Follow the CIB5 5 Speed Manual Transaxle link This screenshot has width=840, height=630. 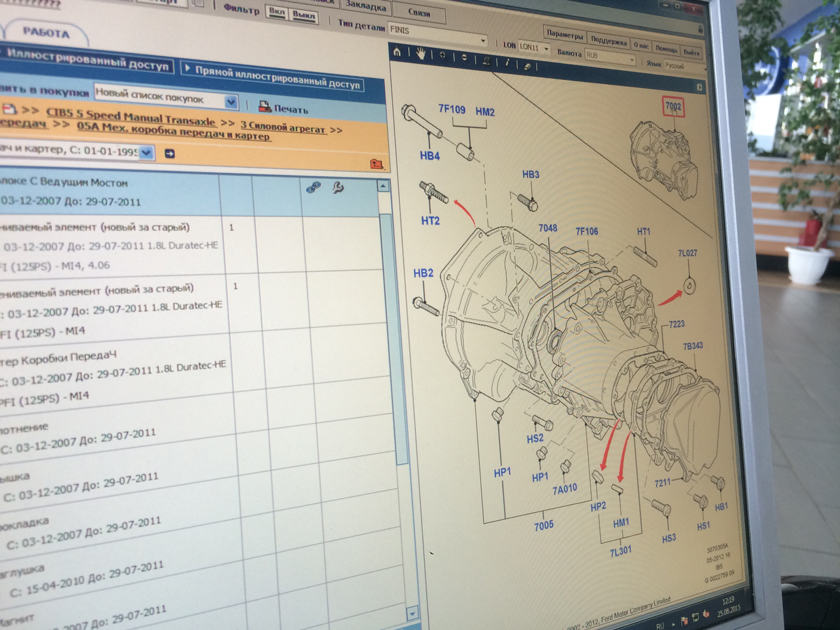(131, 117)
